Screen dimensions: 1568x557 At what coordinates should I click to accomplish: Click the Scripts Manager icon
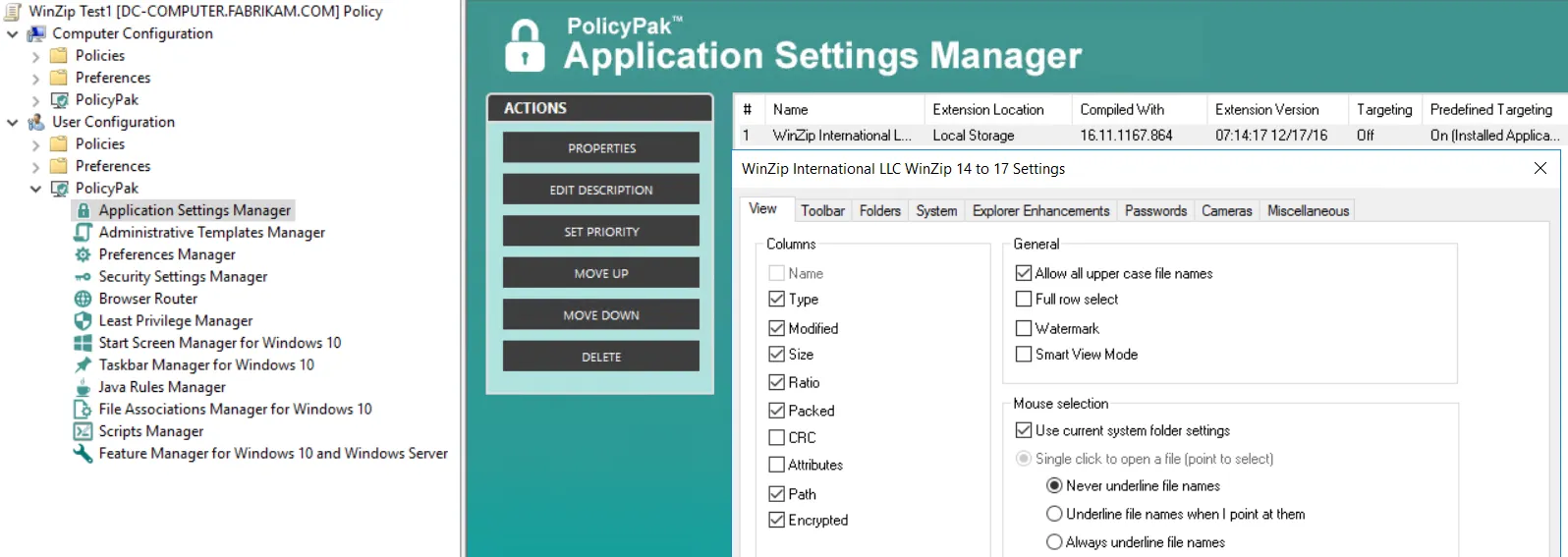tap(84, 431)
